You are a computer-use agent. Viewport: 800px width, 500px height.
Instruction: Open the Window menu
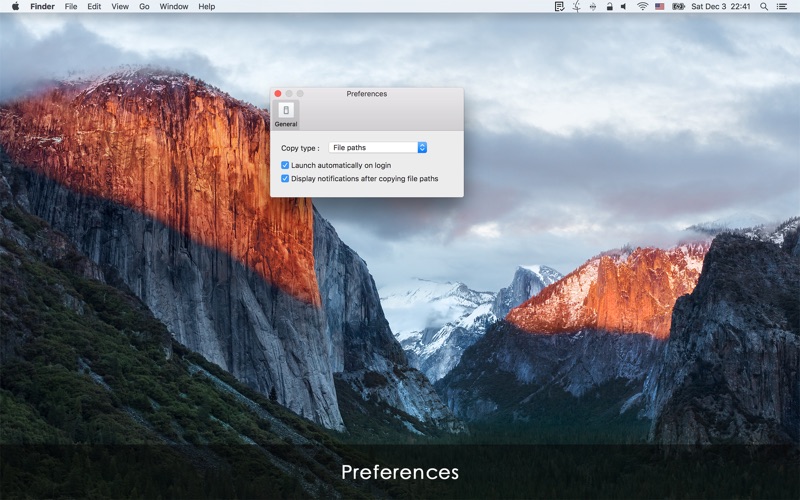click(174, 6)
